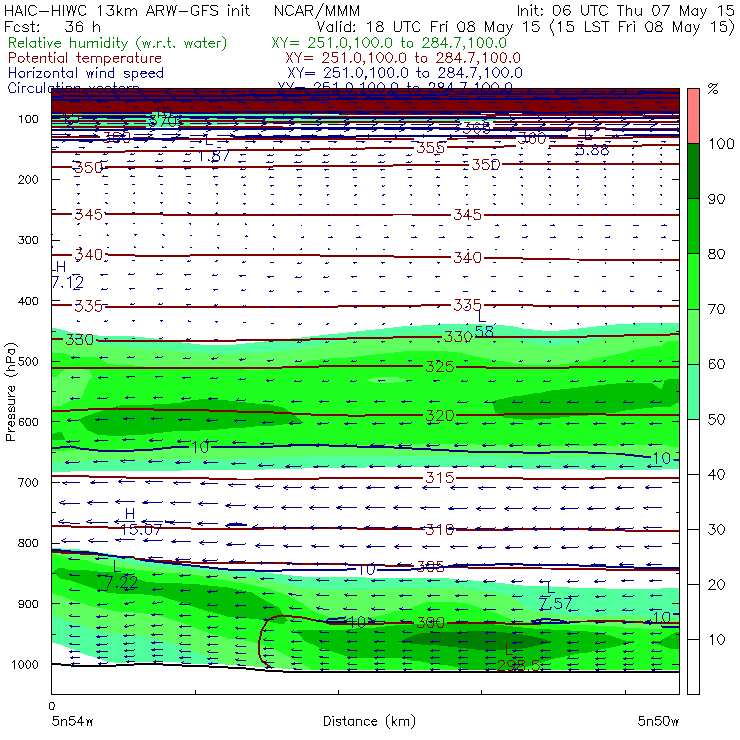Click the blue 'L 1.87' wind minimum marker
The width and height of the screenshot is (740, 740).
point(213,149)
